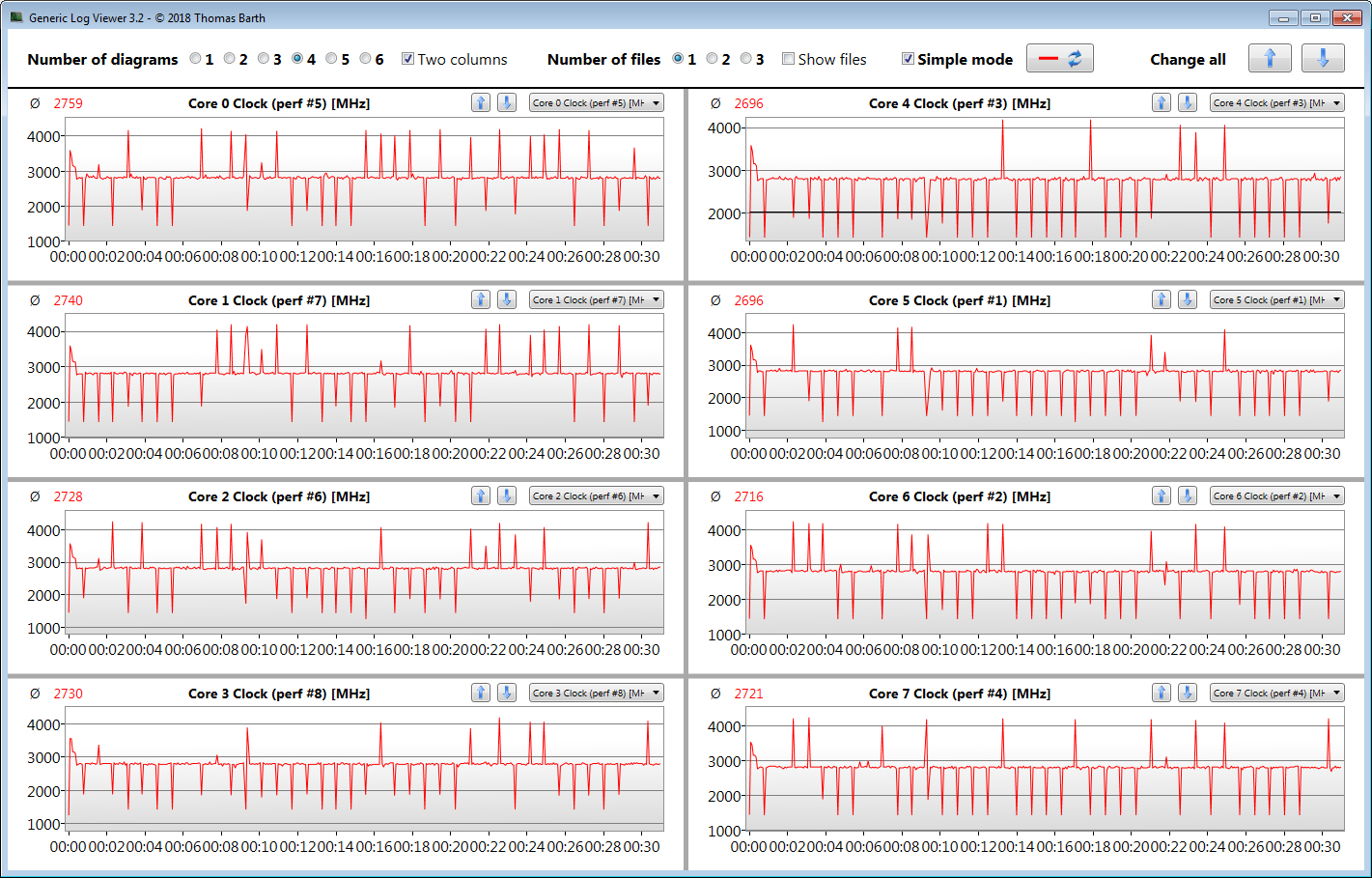This screenshot has height=878, width=1372.
Task: Click the down arrow for Core 3 Clock diagram
Action: point(506,693)
